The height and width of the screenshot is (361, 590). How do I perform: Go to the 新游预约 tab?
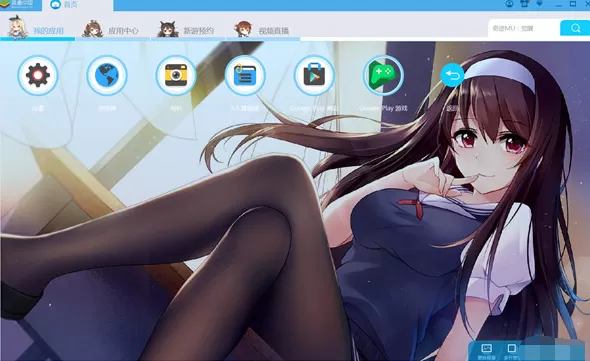point(188,29)
